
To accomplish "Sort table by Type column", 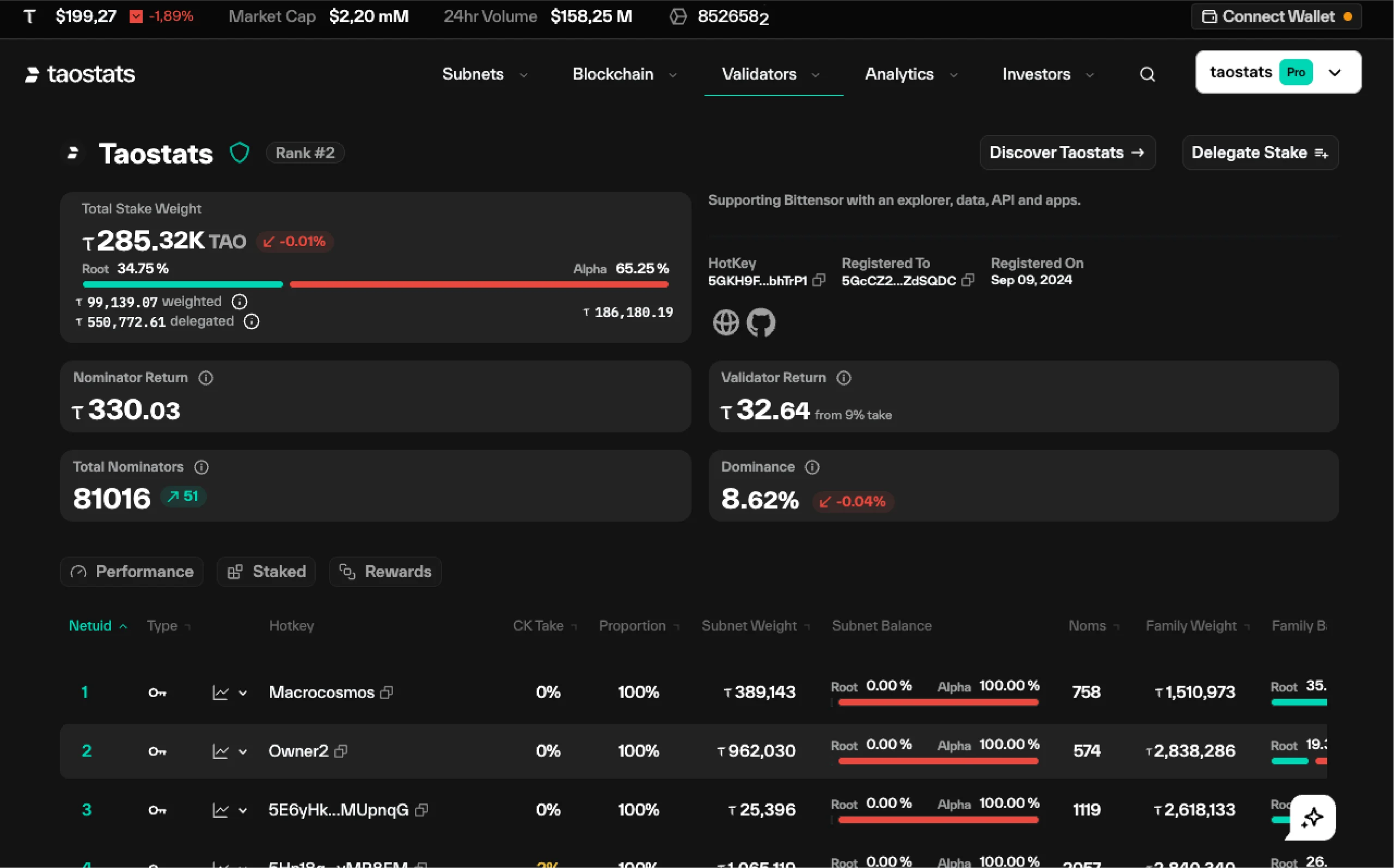I will point(168,626).
